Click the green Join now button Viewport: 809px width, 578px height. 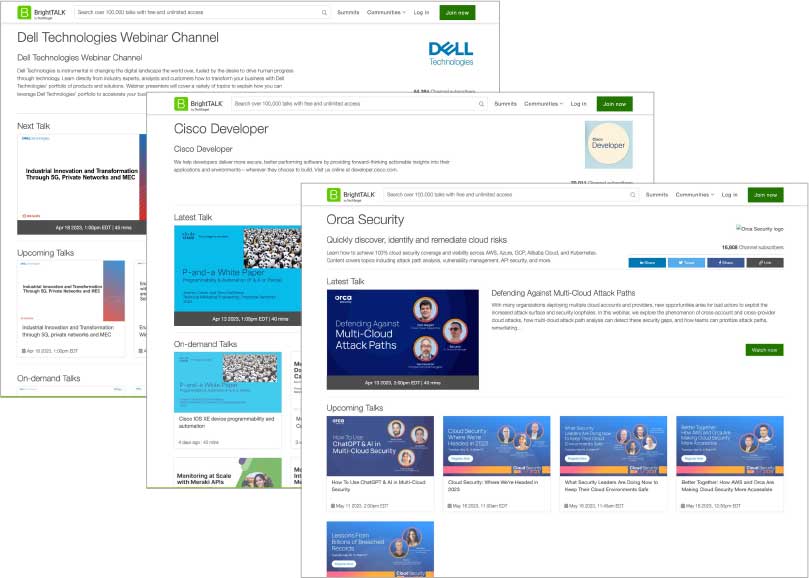[765, 196]
